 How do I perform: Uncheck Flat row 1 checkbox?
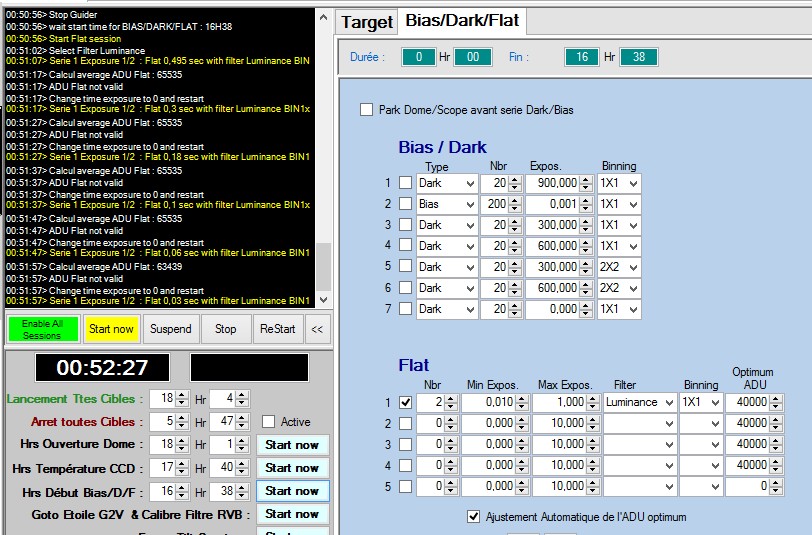tap(405, 402)
